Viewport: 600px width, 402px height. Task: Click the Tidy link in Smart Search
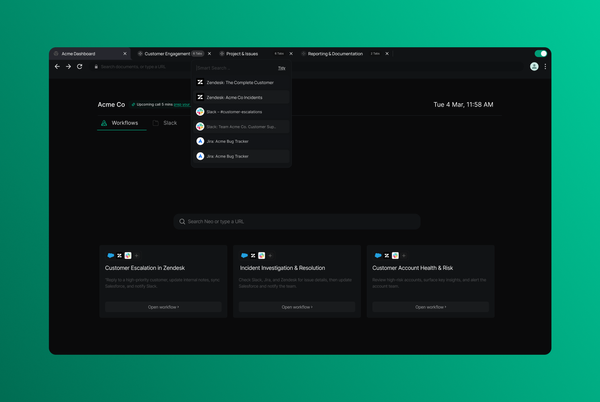pos(282,68)
